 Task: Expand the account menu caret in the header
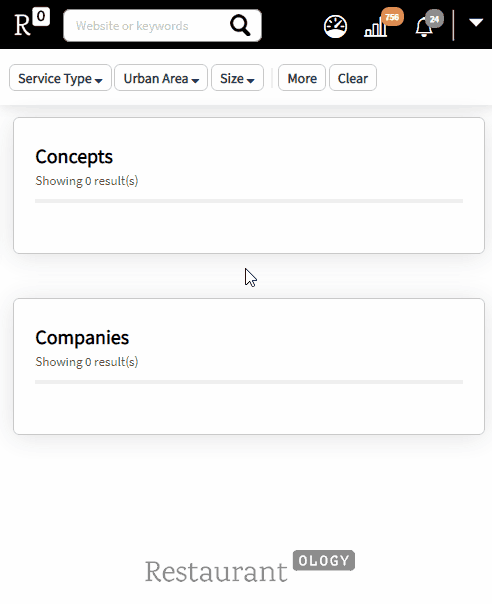point(476,22)
